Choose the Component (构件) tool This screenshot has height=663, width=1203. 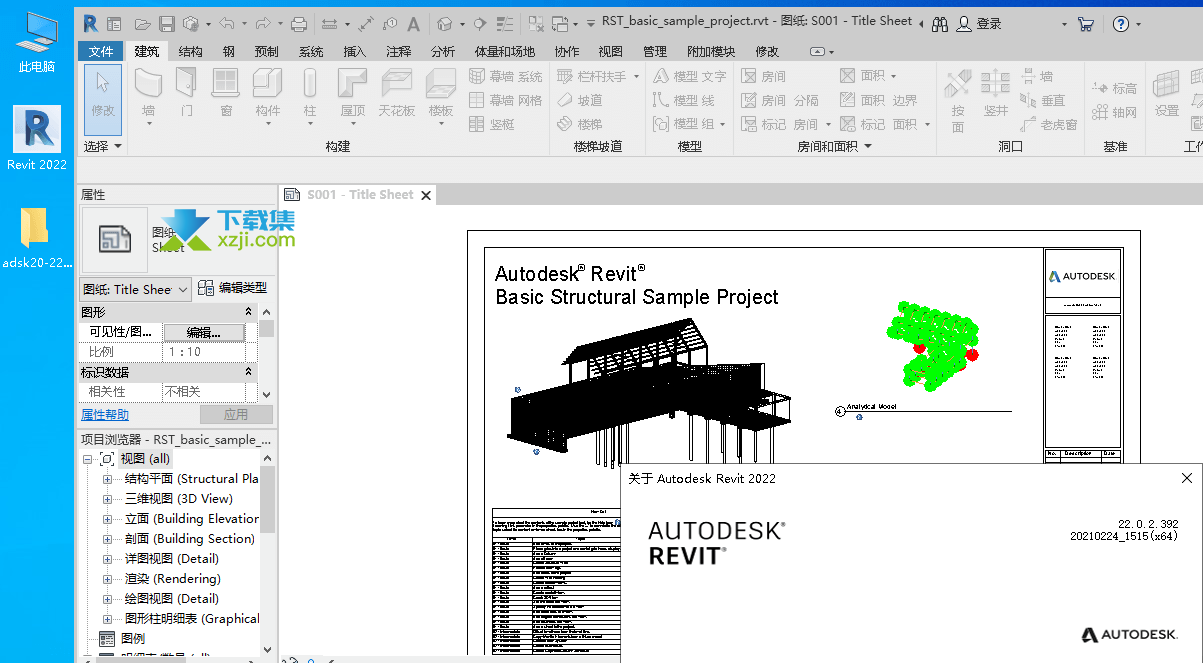pyautogui.click(x=267, y=97)
